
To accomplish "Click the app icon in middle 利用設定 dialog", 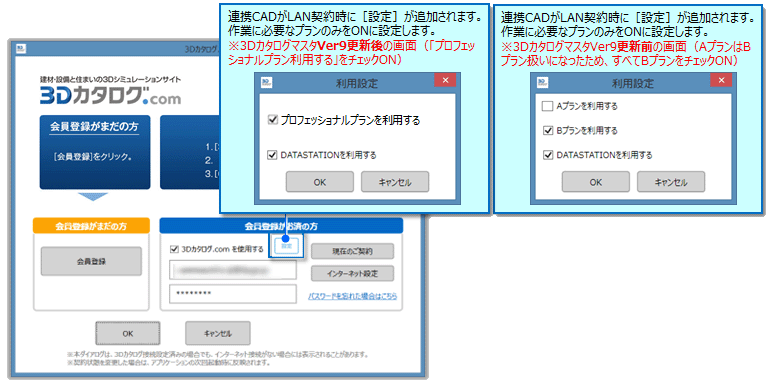I will 267,82.
